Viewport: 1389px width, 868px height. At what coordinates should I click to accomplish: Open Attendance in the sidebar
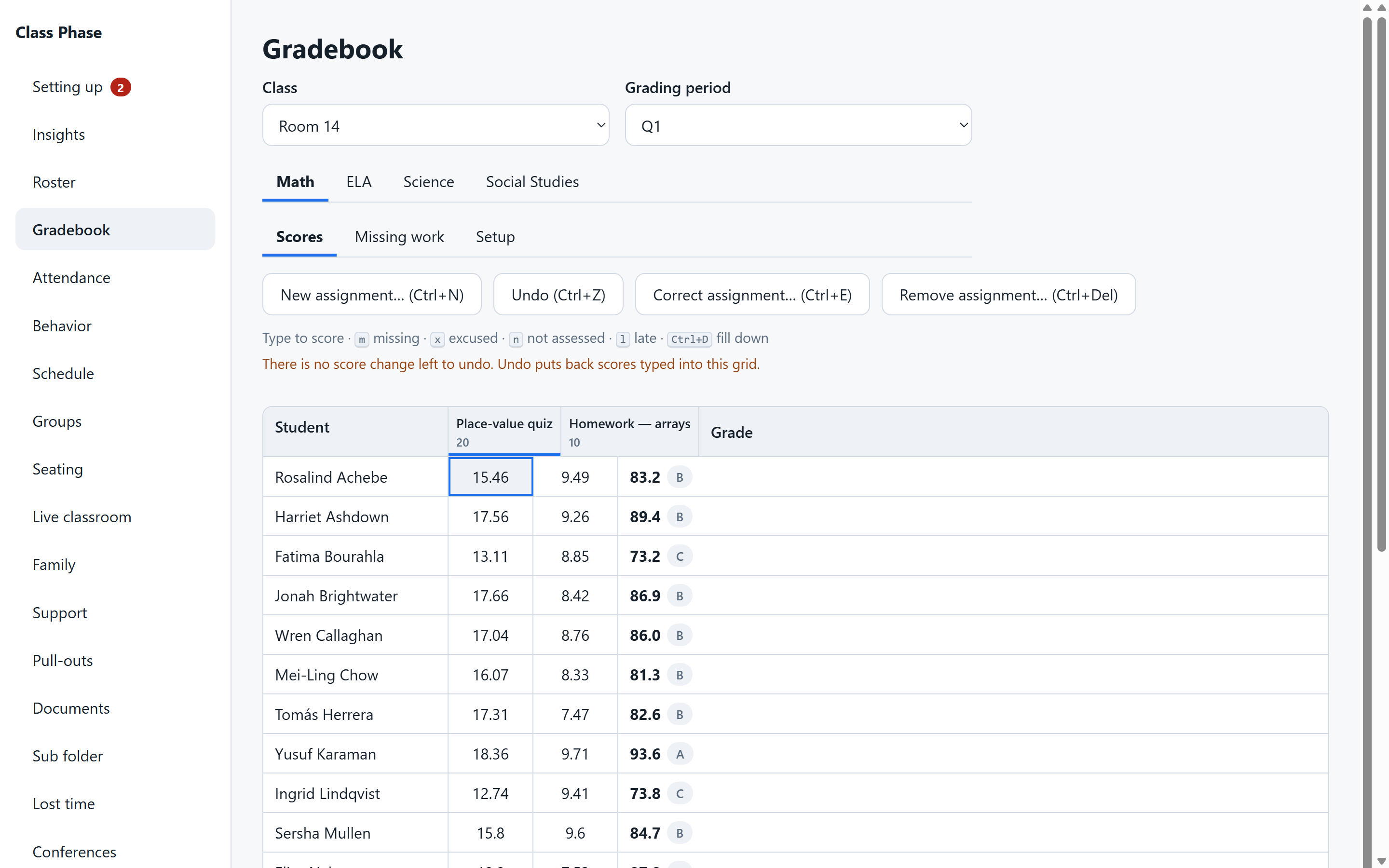(115, 278)
